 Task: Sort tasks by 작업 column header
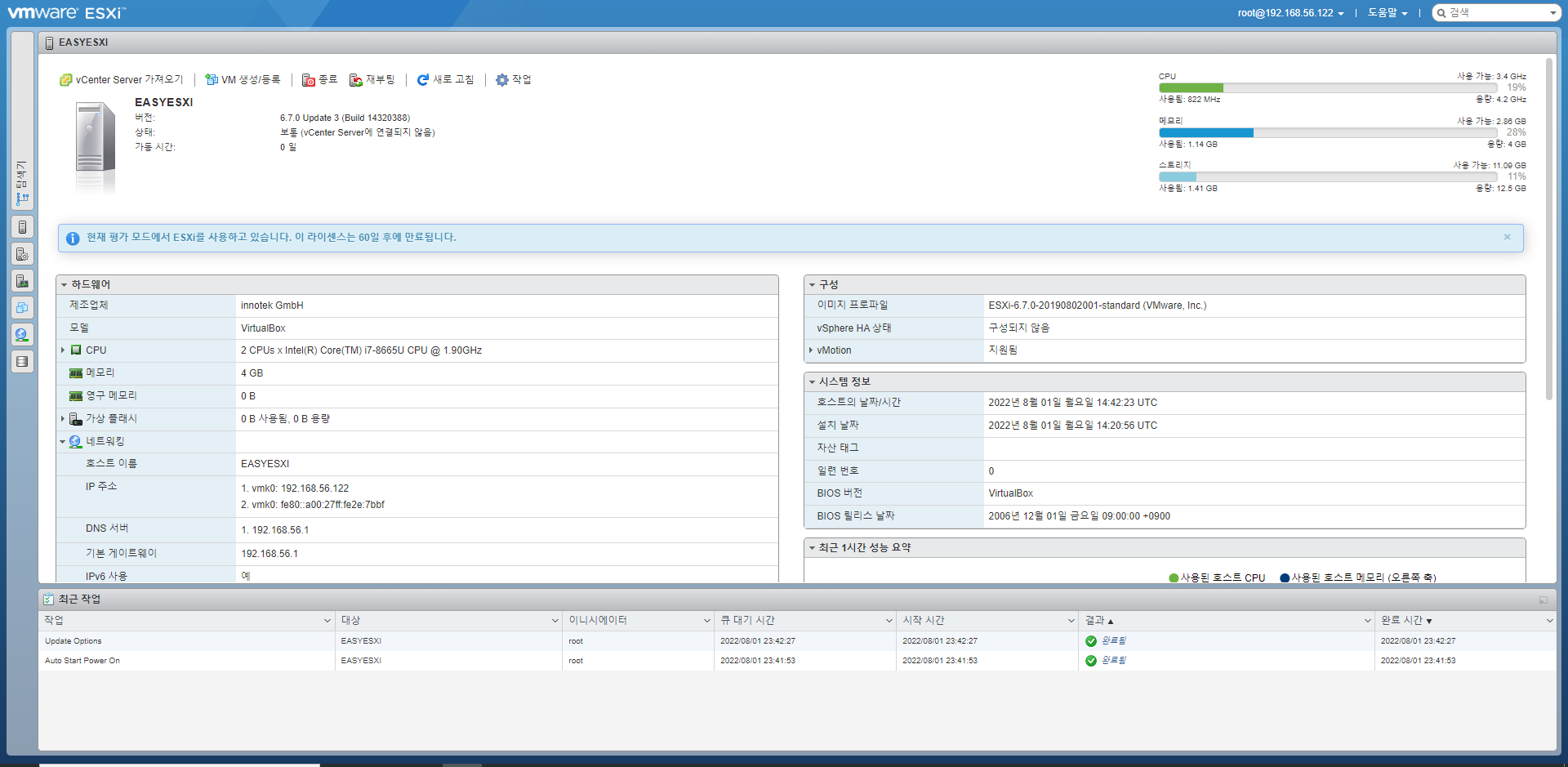click(54, 621)
